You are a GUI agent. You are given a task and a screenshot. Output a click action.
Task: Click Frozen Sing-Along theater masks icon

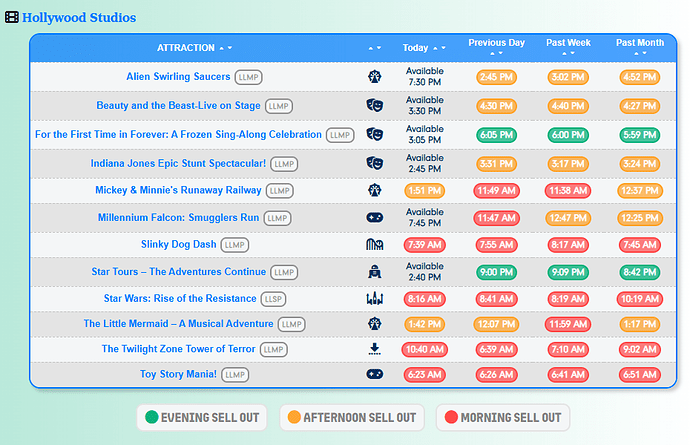coord(374,134)
